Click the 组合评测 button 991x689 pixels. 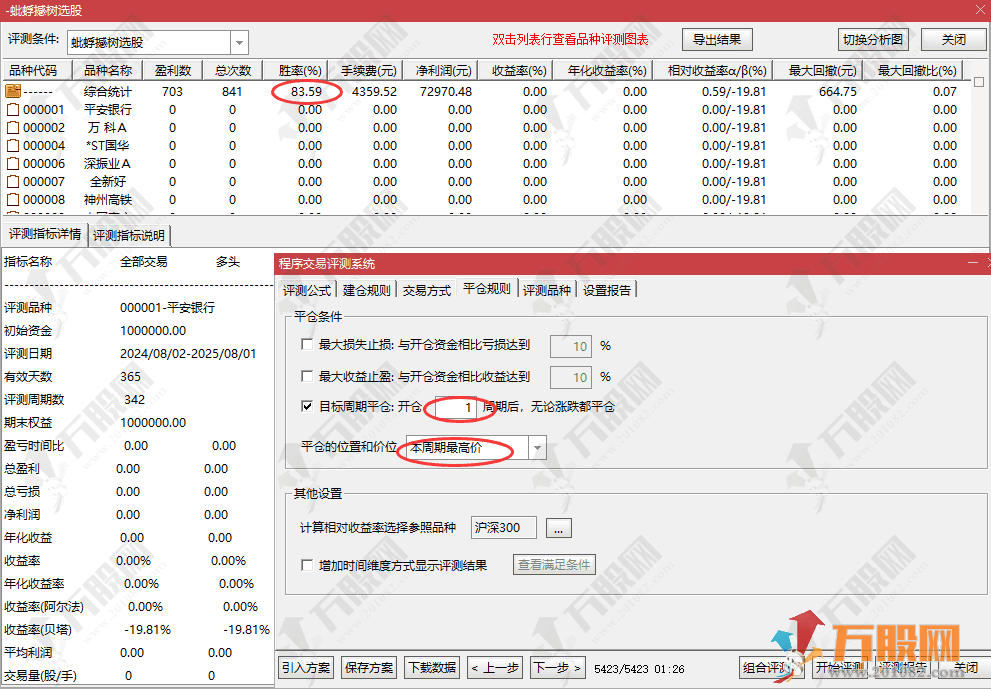click(769, 668)
